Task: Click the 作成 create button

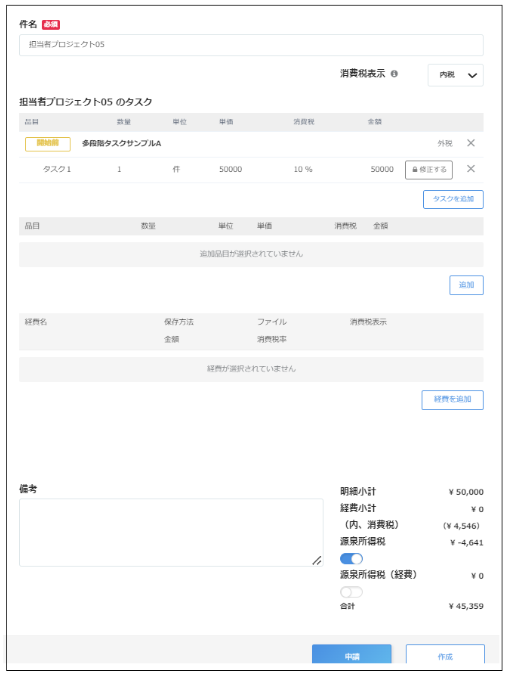Action: tap(445, 656)
